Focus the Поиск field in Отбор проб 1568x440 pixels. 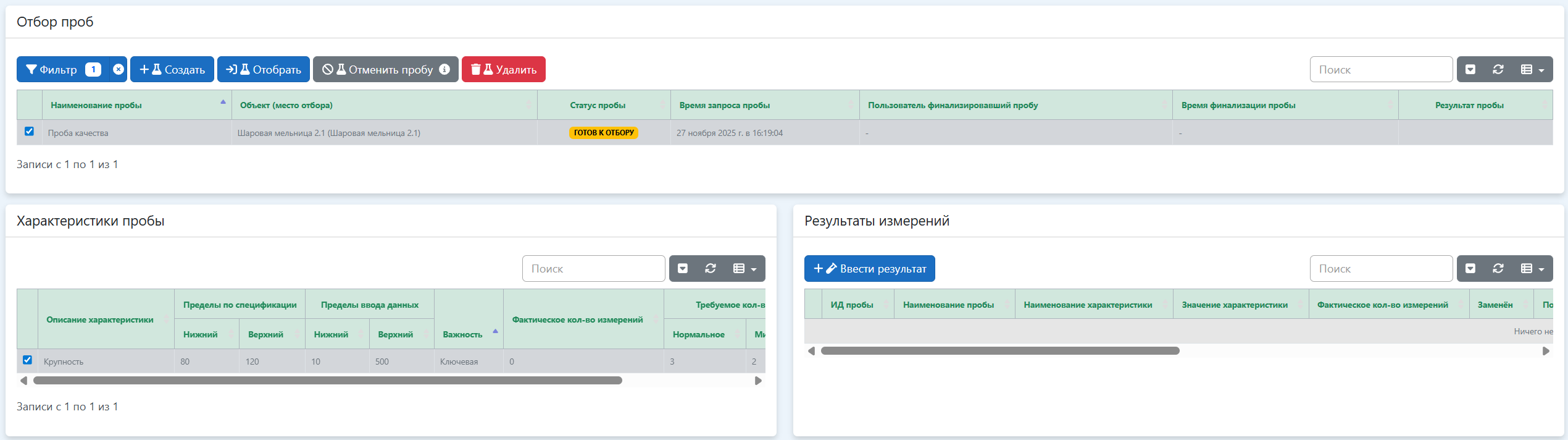1380,69
